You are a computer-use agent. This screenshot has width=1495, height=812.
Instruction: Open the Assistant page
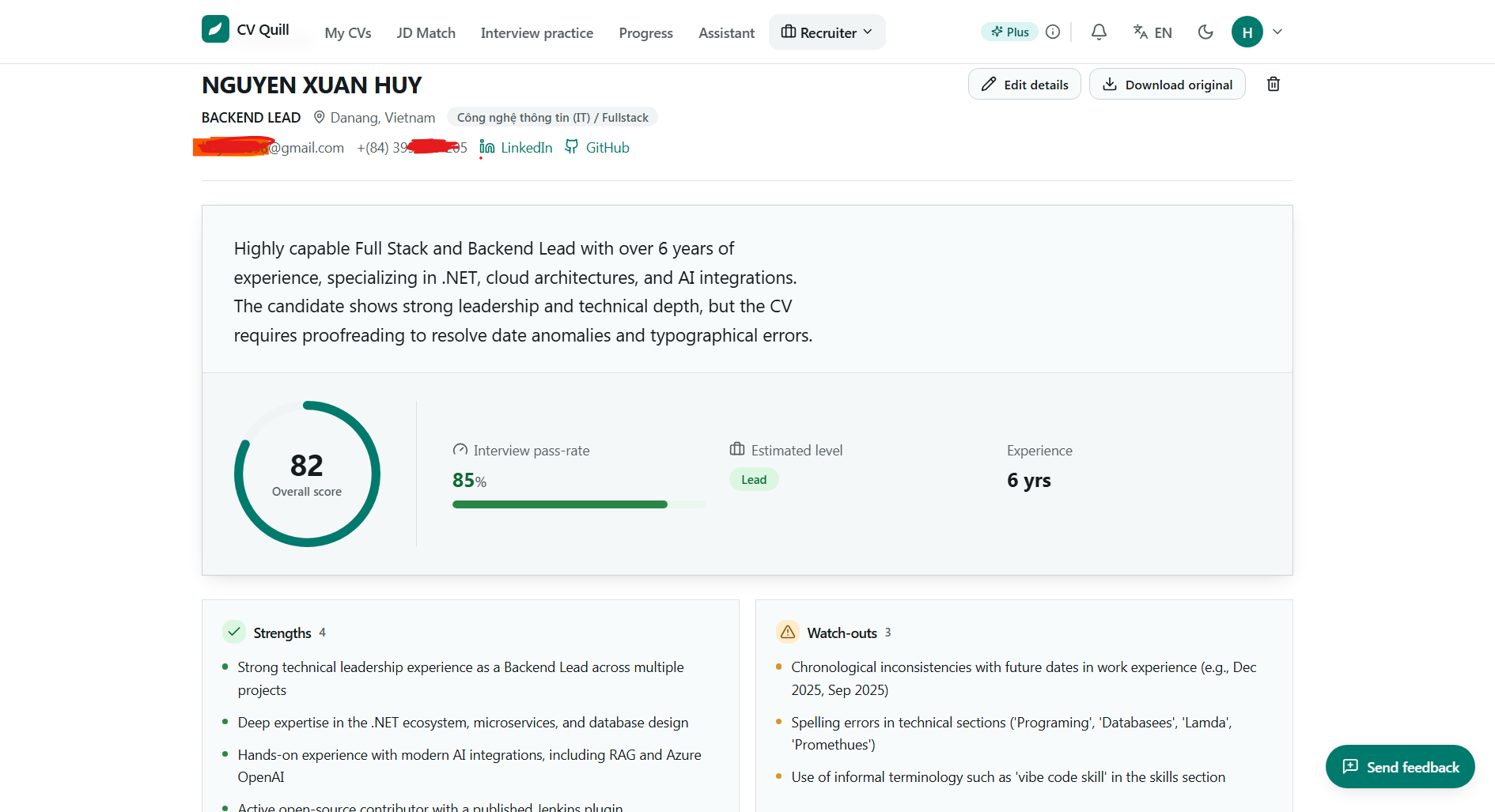pyautogui.click(x=727, y=33)
